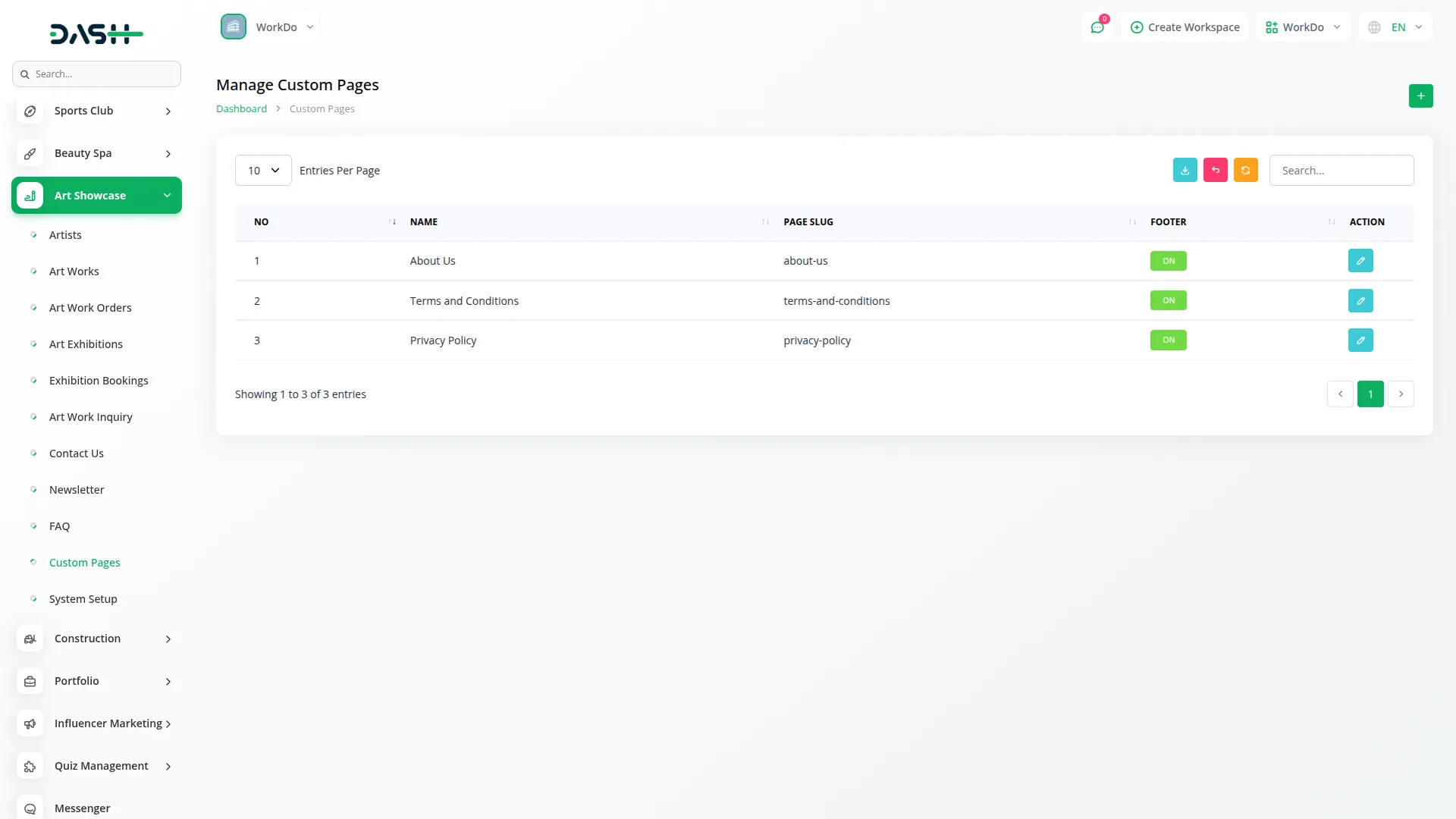Toggle footer ON for About Us
The image size is (1456, 819).
tap(1168, 261)
